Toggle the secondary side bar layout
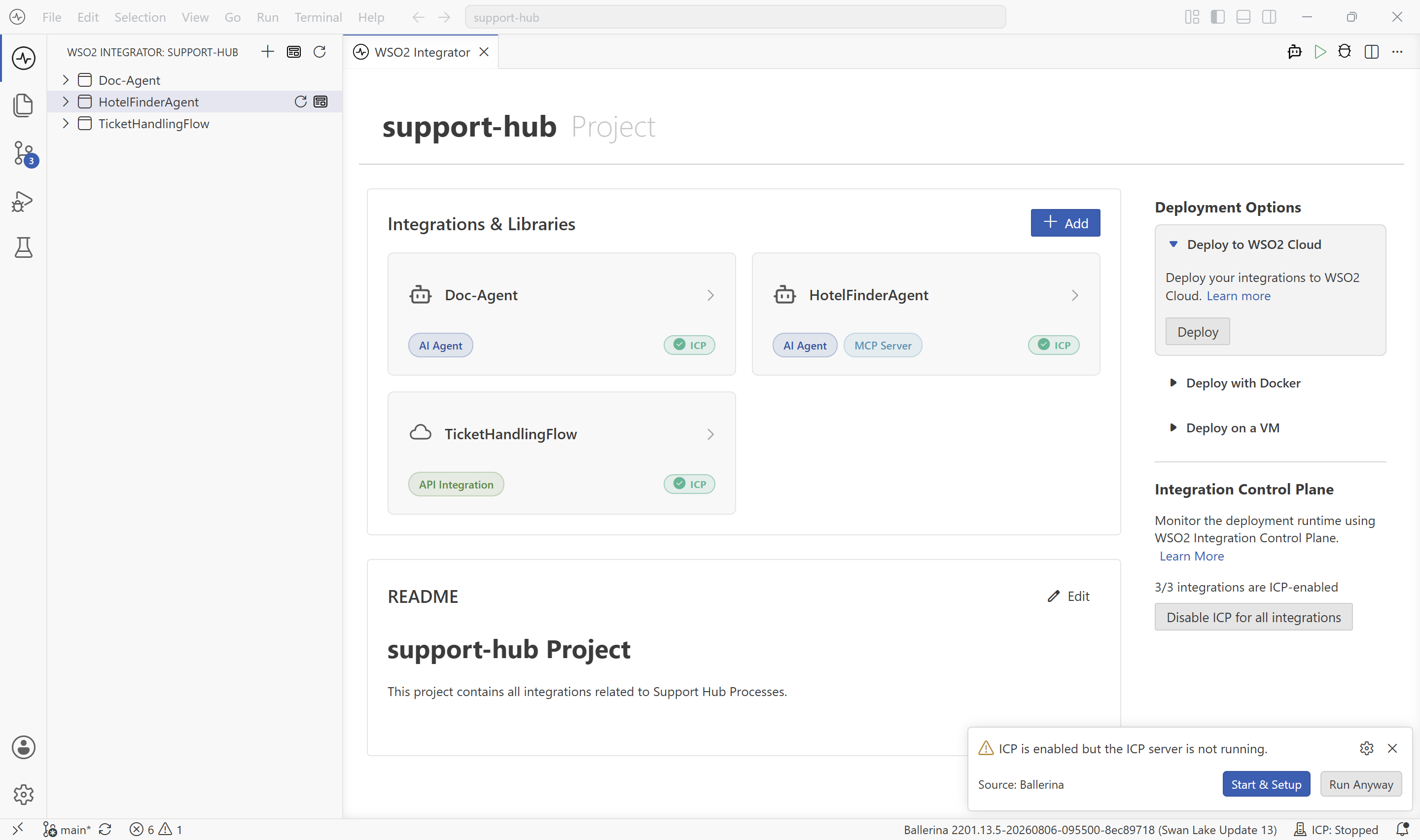Screen dimensions: 1420x840 [1270, 17]
